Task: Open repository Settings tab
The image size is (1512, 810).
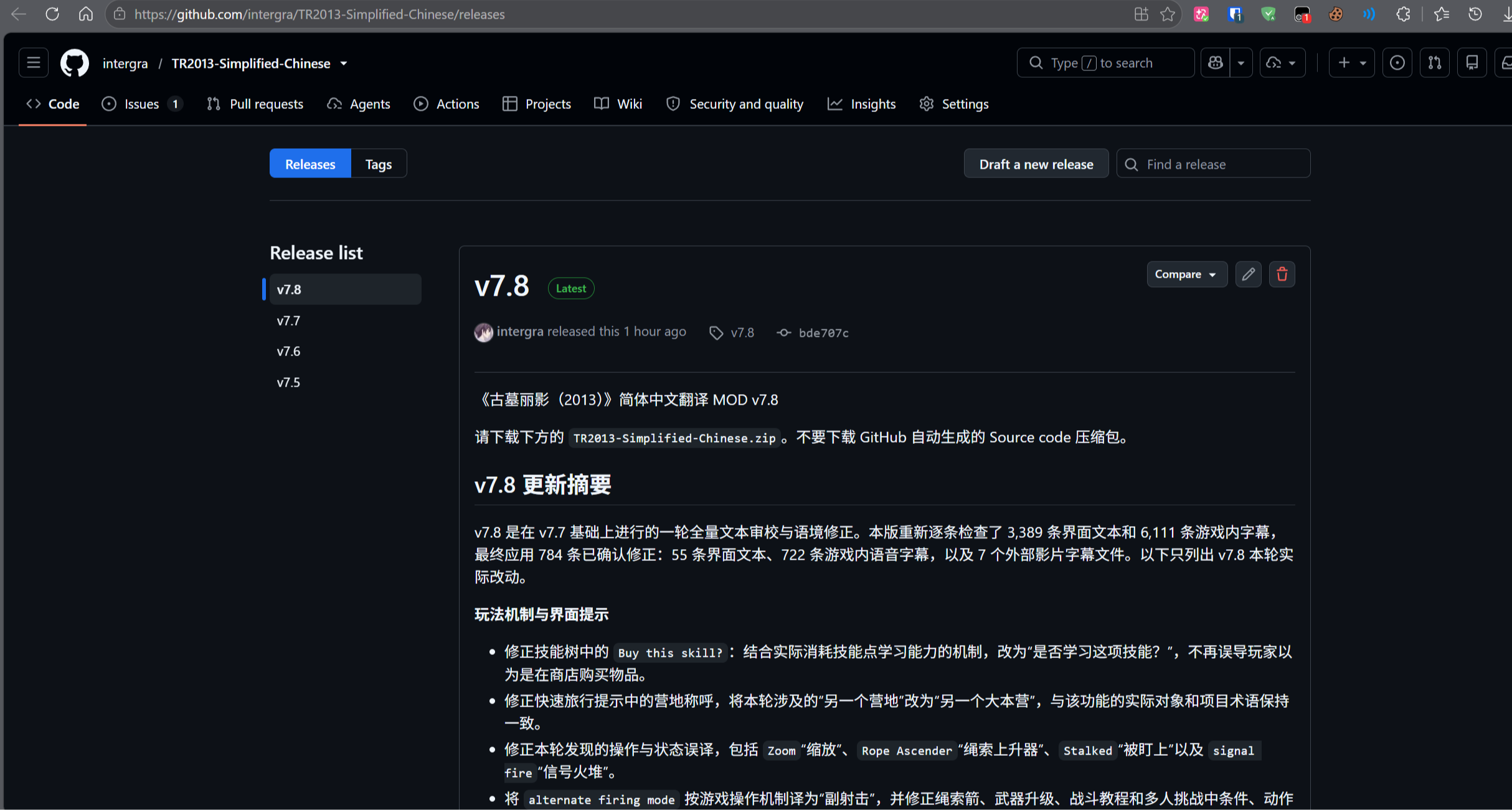Action: point(954,104)
